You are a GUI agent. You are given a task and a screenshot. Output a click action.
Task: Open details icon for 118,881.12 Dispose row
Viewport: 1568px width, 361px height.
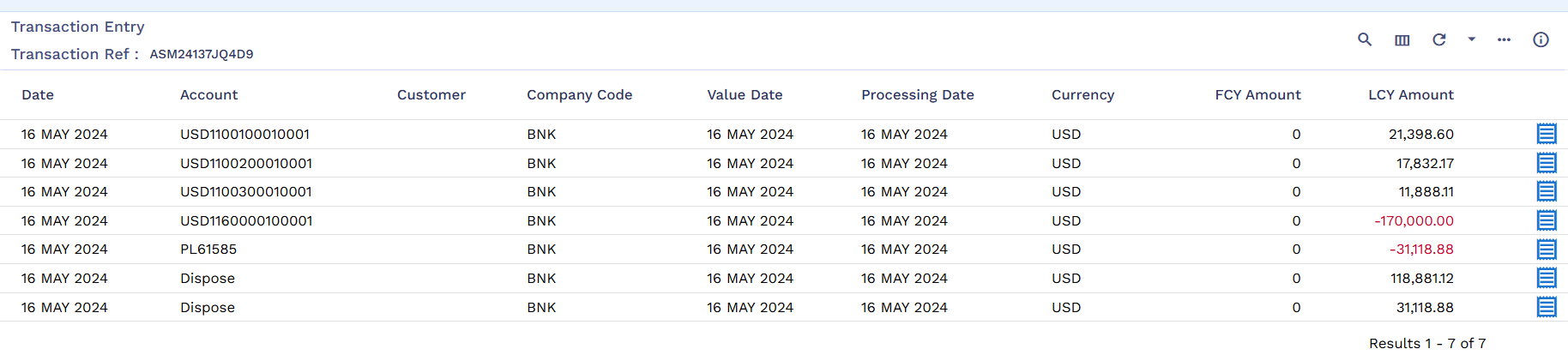click(1547, 278)
